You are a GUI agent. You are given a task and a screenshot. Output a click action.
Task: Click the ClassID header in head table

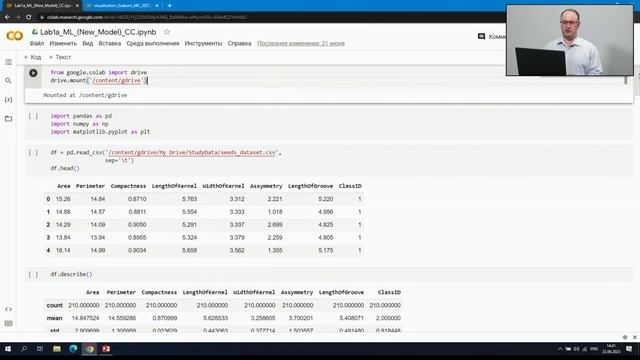point(350,186)
